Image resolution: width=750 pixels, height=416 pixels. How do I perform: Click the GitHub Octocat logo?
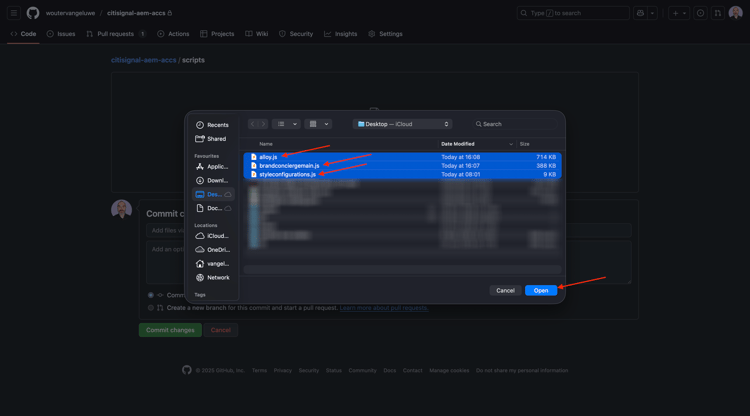33,13
